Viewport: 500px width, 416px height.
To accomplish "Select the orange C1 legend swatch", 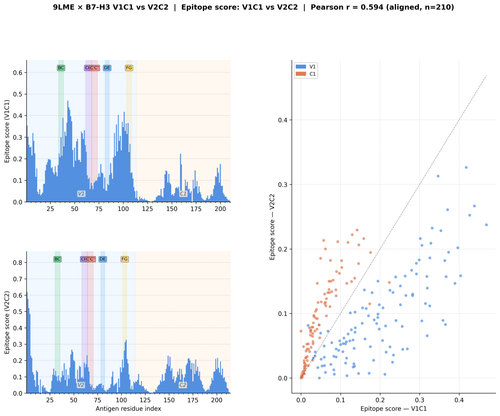I will pyautogui.click(x=301, y=74).
